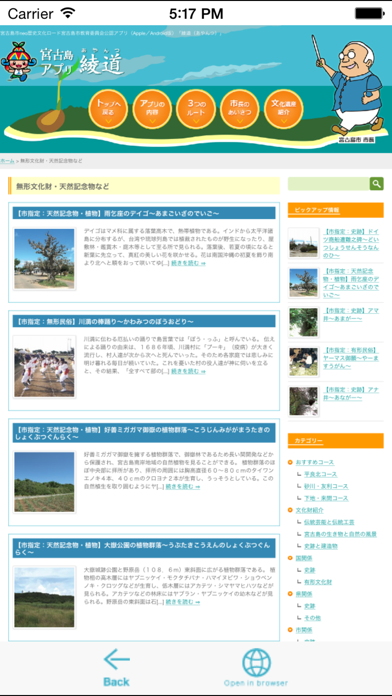Tap pickup thumbnail for アマ井
The height and width of the screenshot is (696, 392).
(304, 322)
